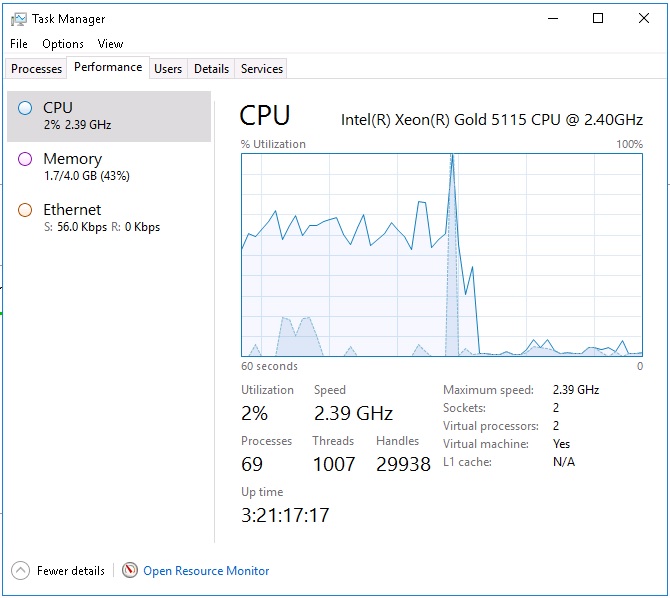The height and width of the screenshot is (598, 670).
Task: Click the orange Ethernet circle icon
Action: pos(25,210)
